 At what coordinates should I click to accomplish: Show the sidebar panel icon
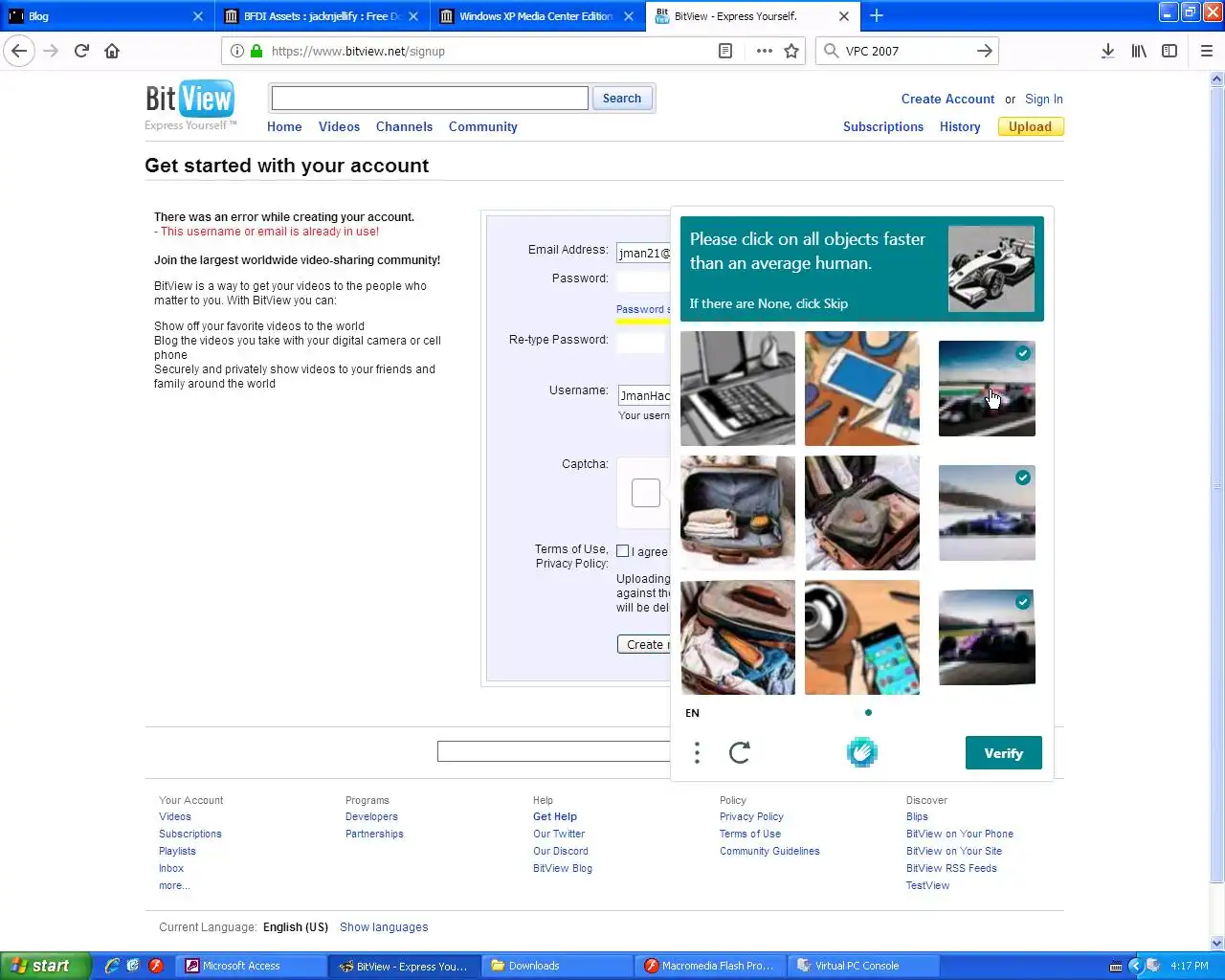[x=1169, y=51]
